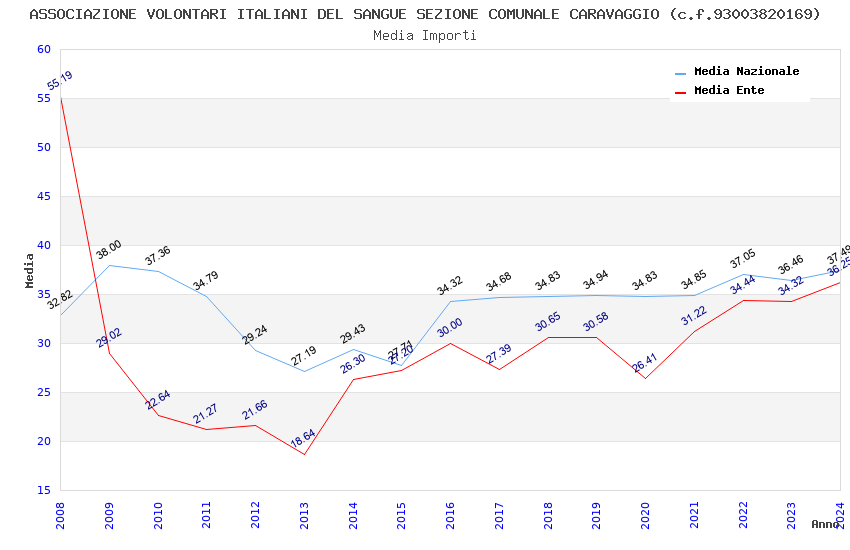Click the 34.44 data label

point(742,285)
